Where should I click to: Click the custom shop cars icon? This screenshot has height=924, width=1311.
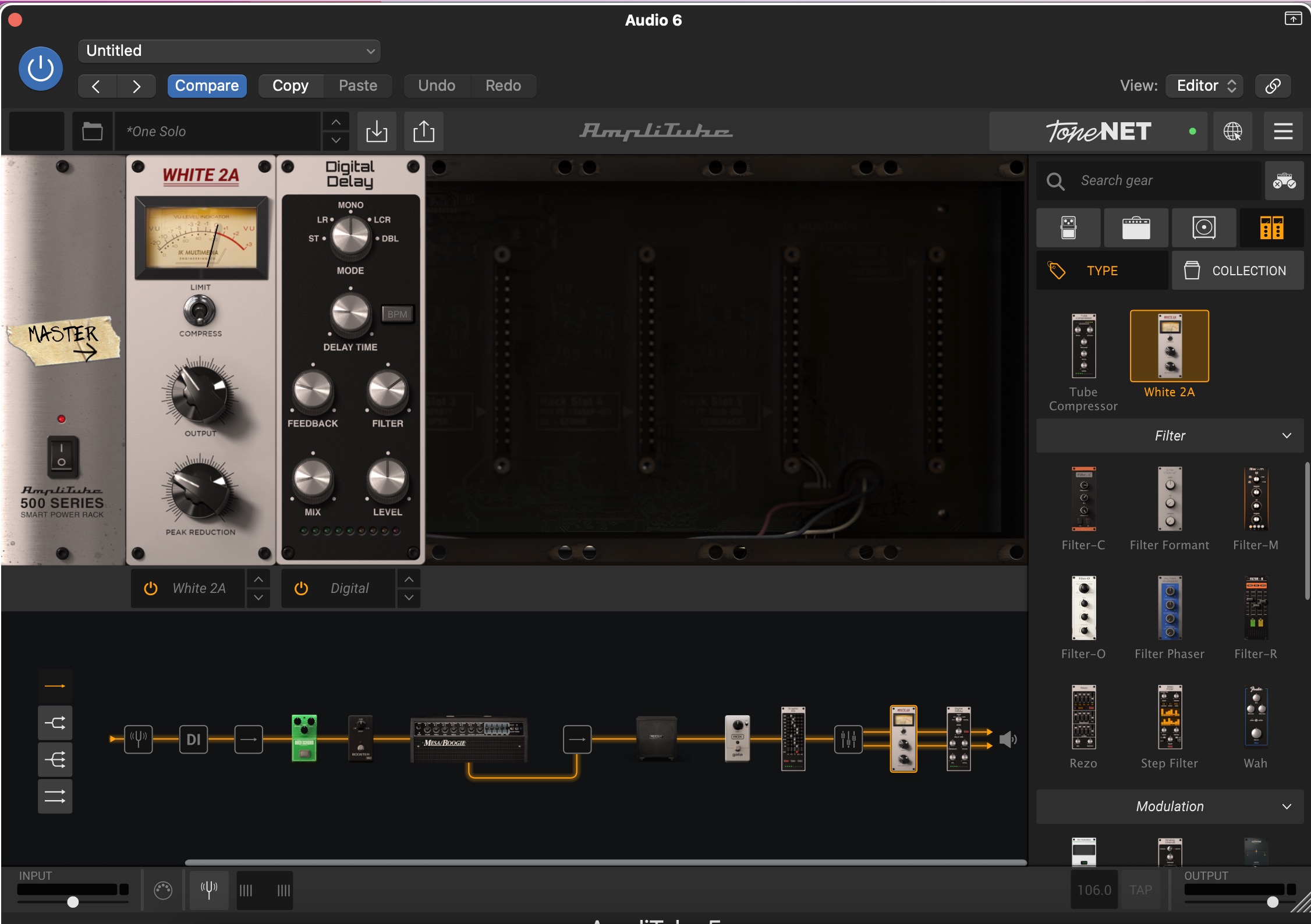pos(1284,181)
